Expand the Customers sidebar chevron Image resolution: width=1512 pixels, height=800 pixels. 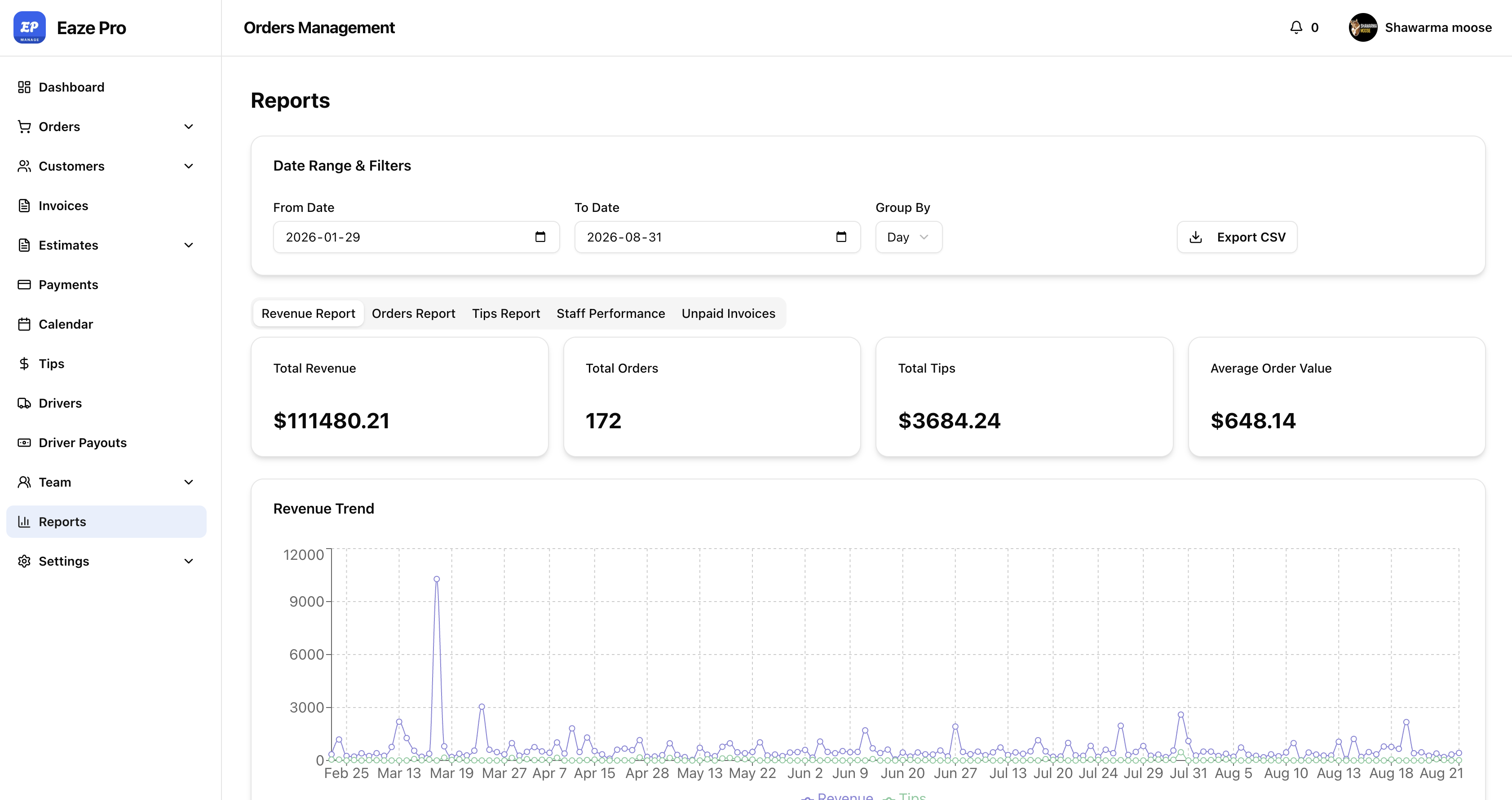coord(188,166)
